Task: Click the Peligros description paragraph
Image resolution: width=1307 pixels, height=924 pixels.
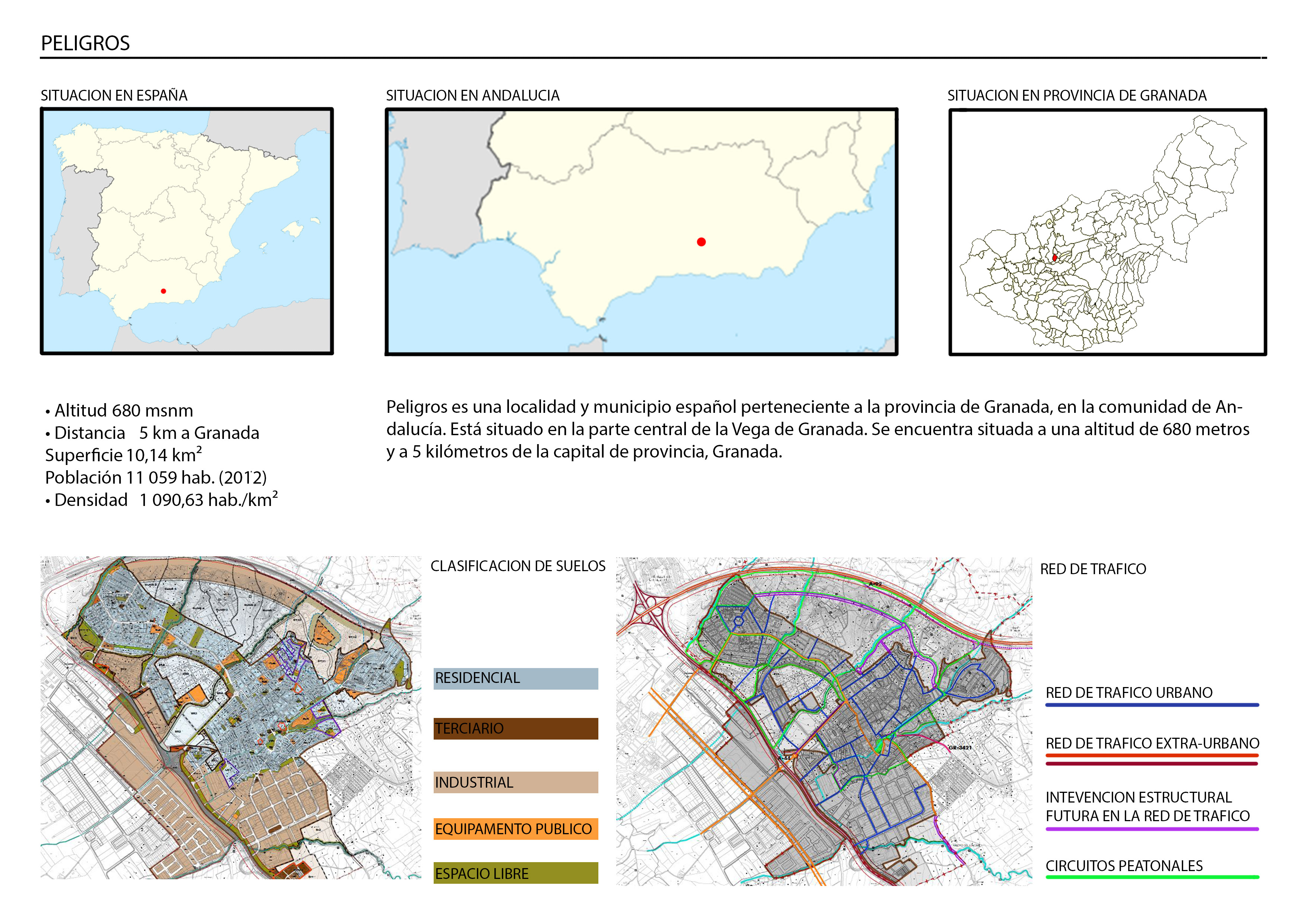Action: 818,429
